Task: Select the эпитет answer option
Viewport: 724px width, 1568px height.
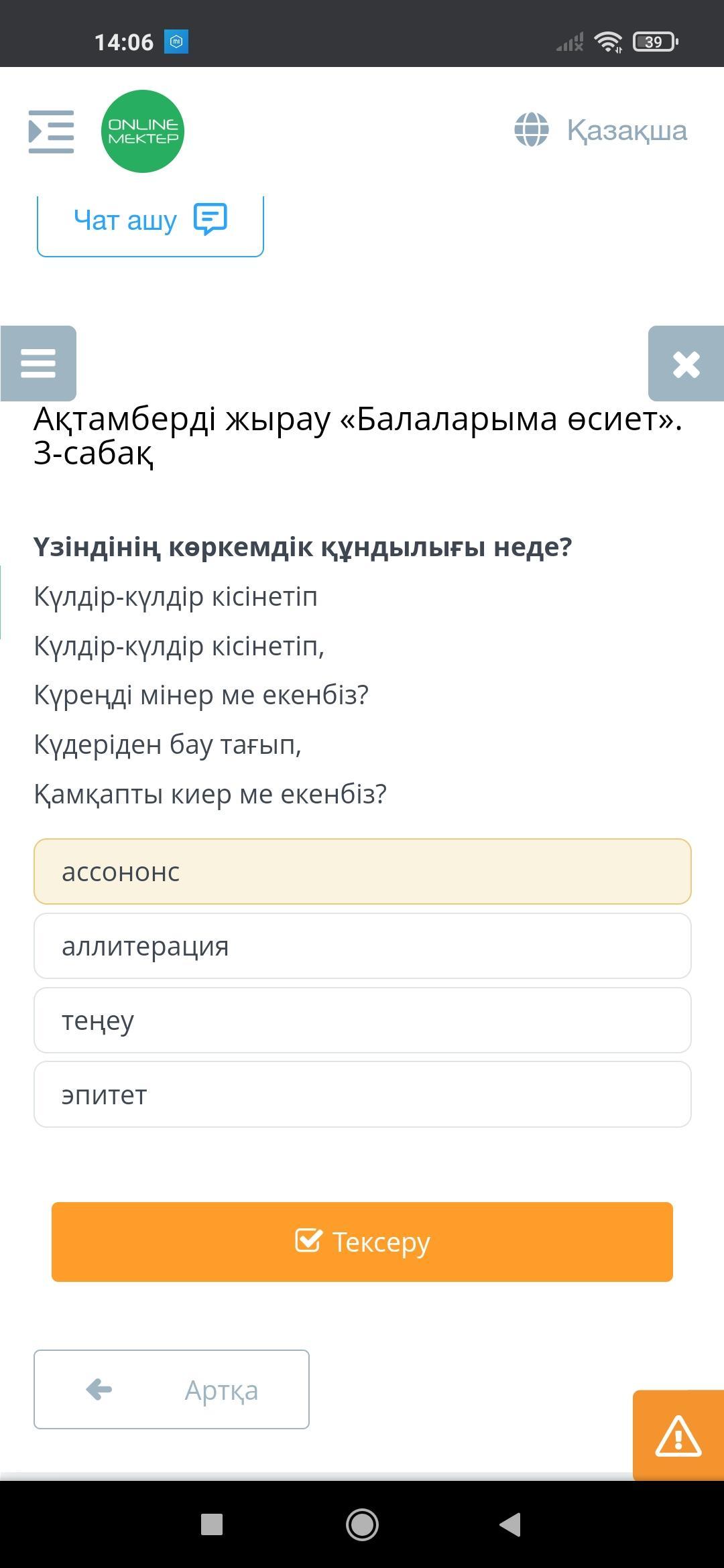Action: [x=362, y=1095]
